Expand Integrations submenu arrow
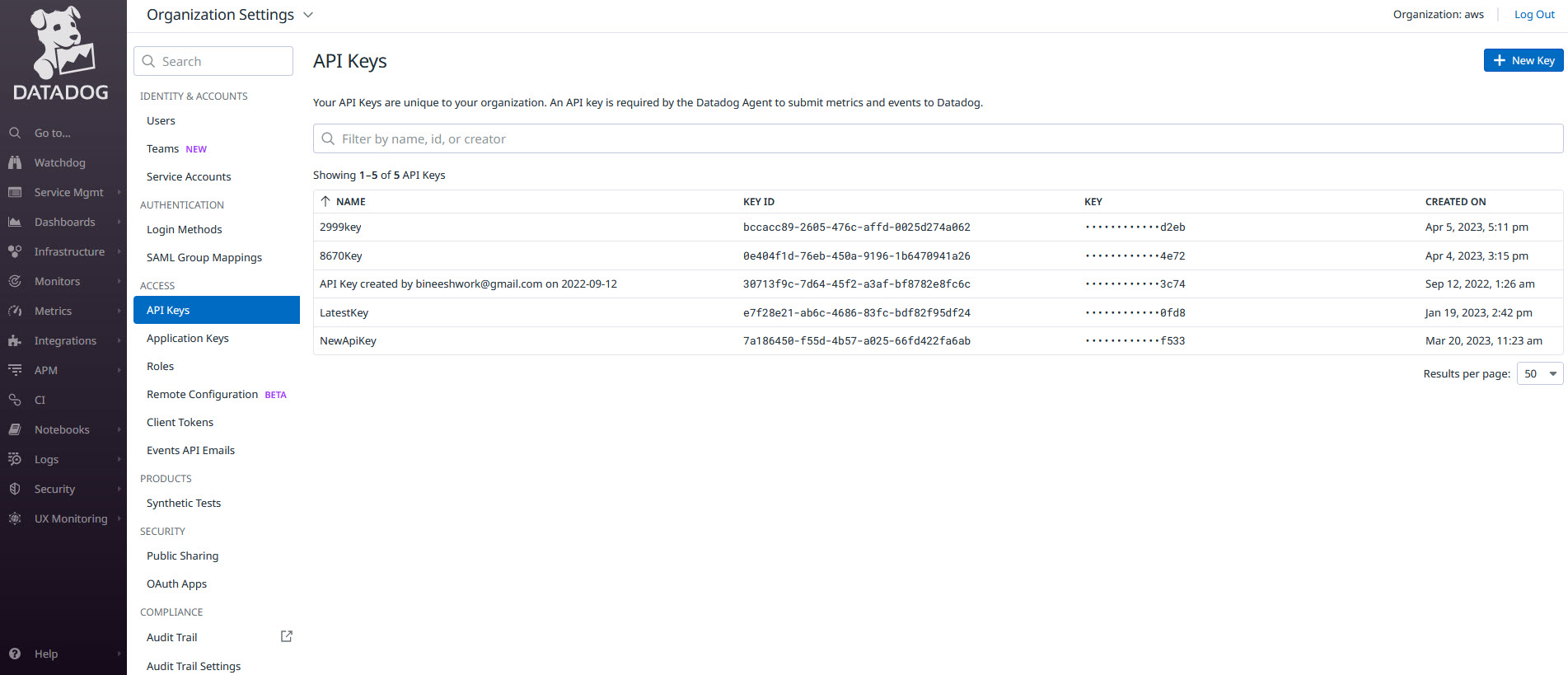 coord(119,340)
